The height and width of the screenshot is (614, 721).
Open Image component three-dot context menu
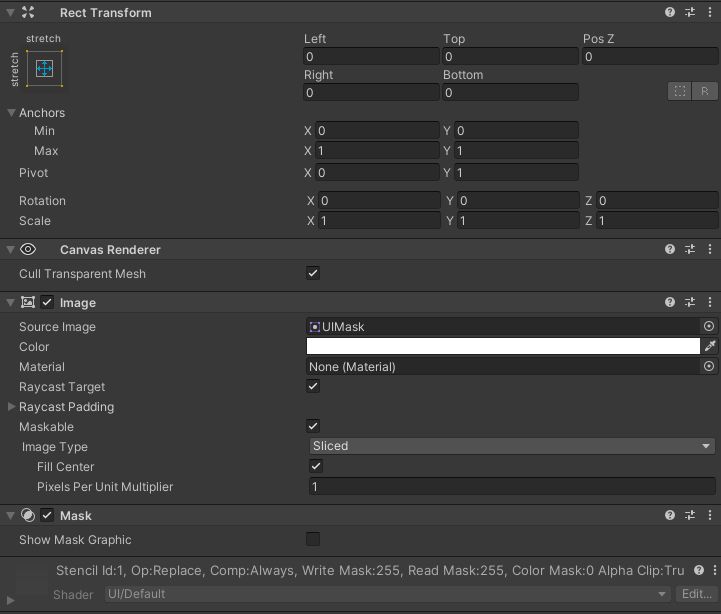[x=710, y=302]
